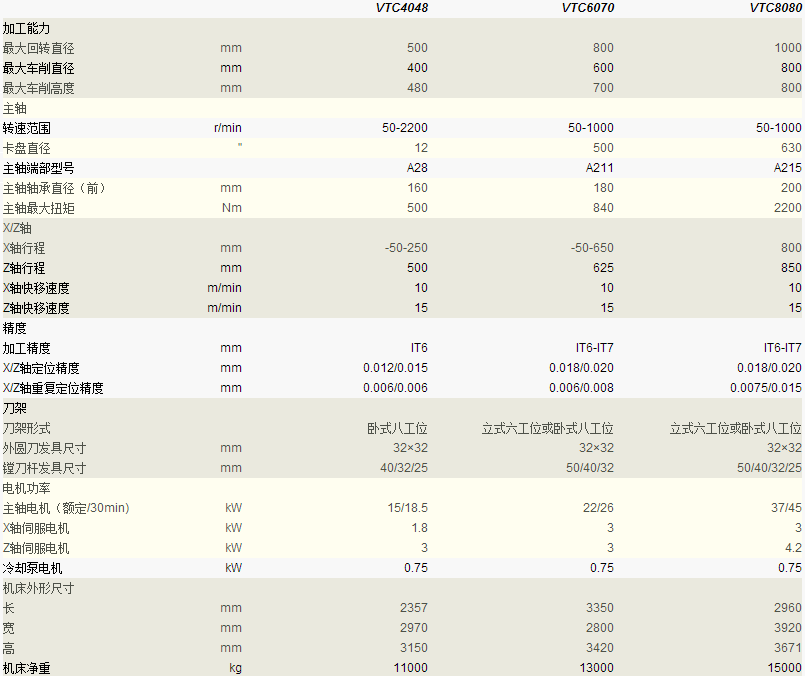Viewport: 805px width, 676px height.
Task: Select the 机床外形尺寸 section heading
Action: [39, 589]
